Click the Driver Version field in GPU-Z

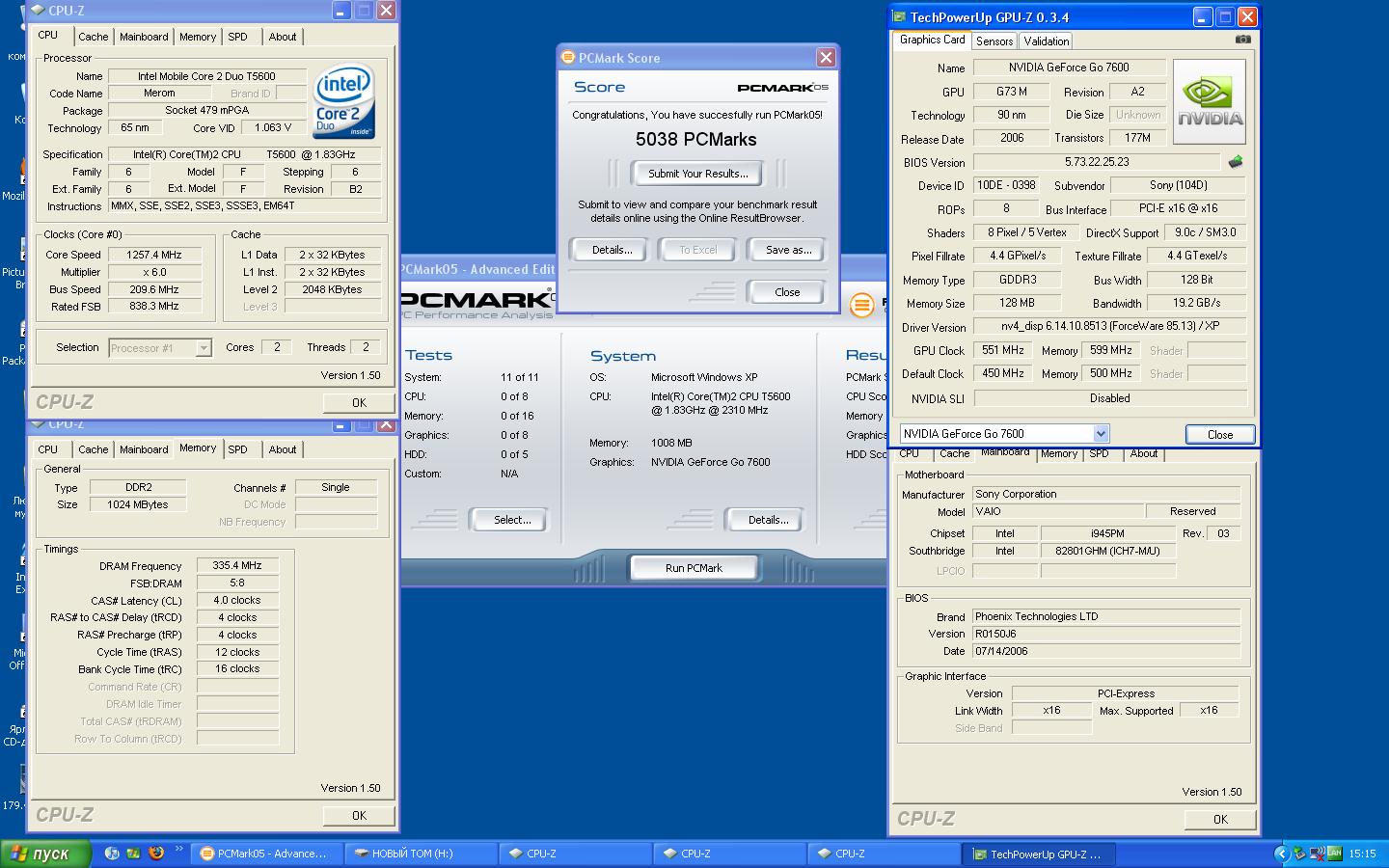click(x=1109, y=326)
